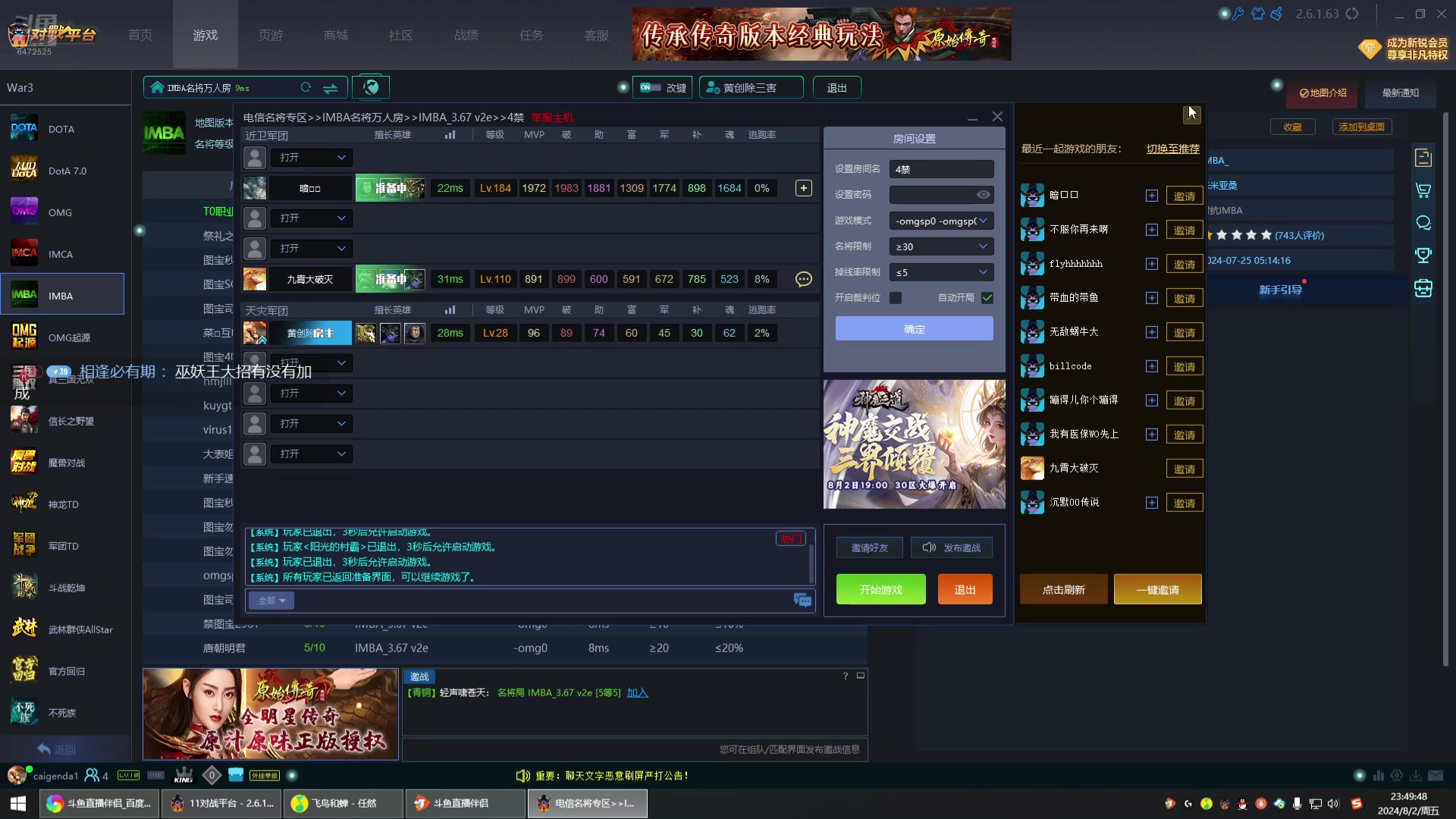
Task: Click the 一键邀请 button
Action: [x=1157, y=589]
